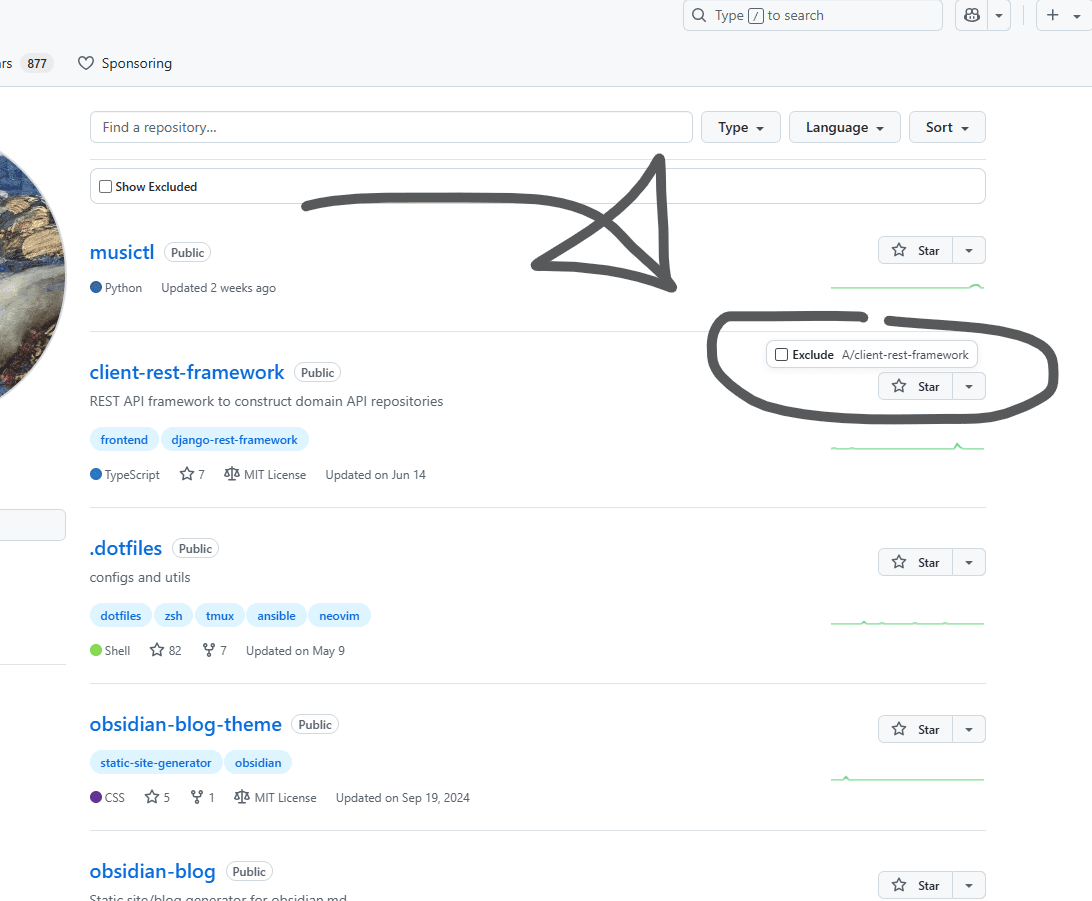This screenshot has width=1092, height=901.
Task: Select the dotfiles topic tag
Action: [120, 616]
